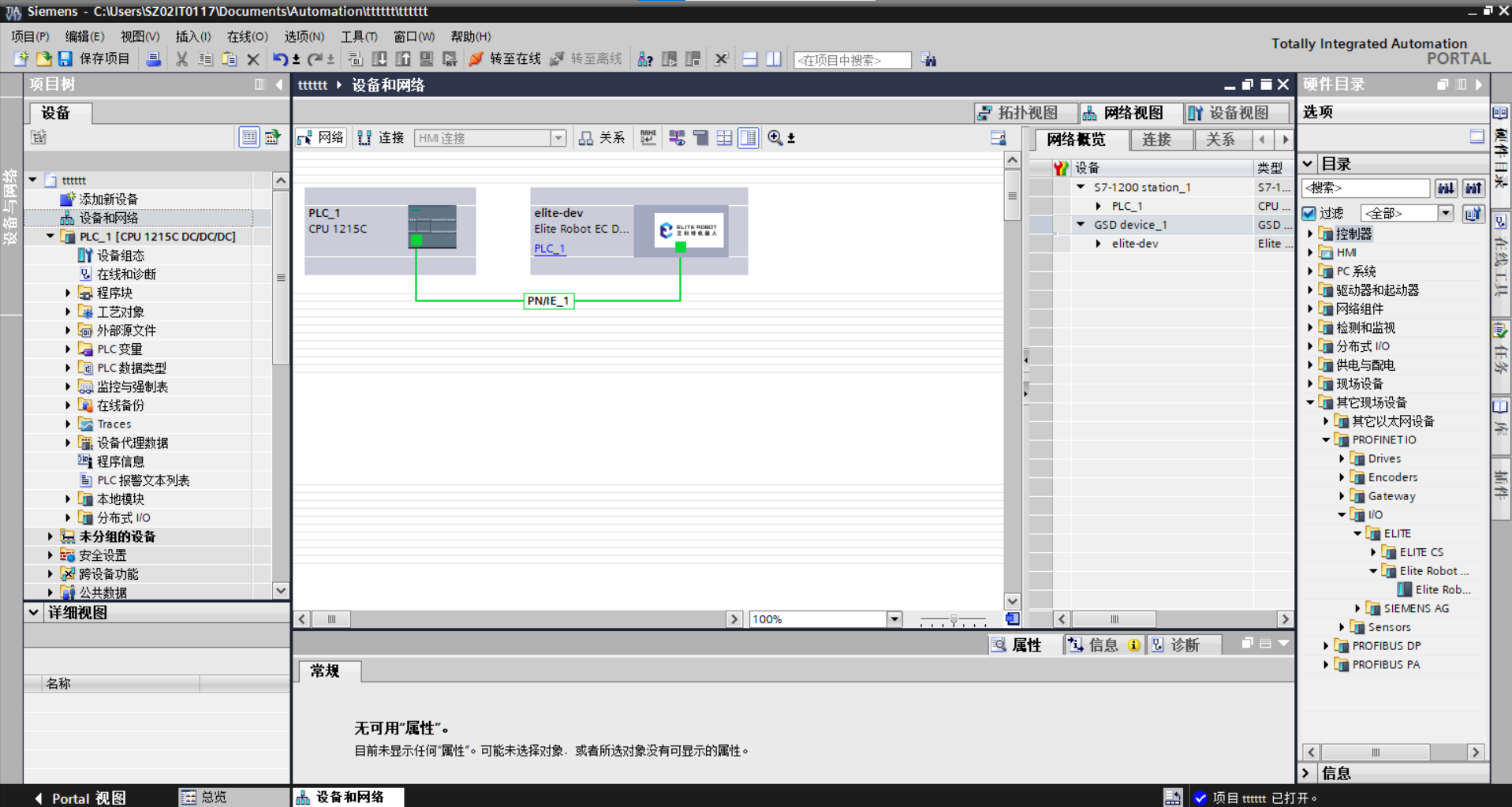Click the delete X icon in main toolbar
The image size is (1512, 807).
pos(253,59)
